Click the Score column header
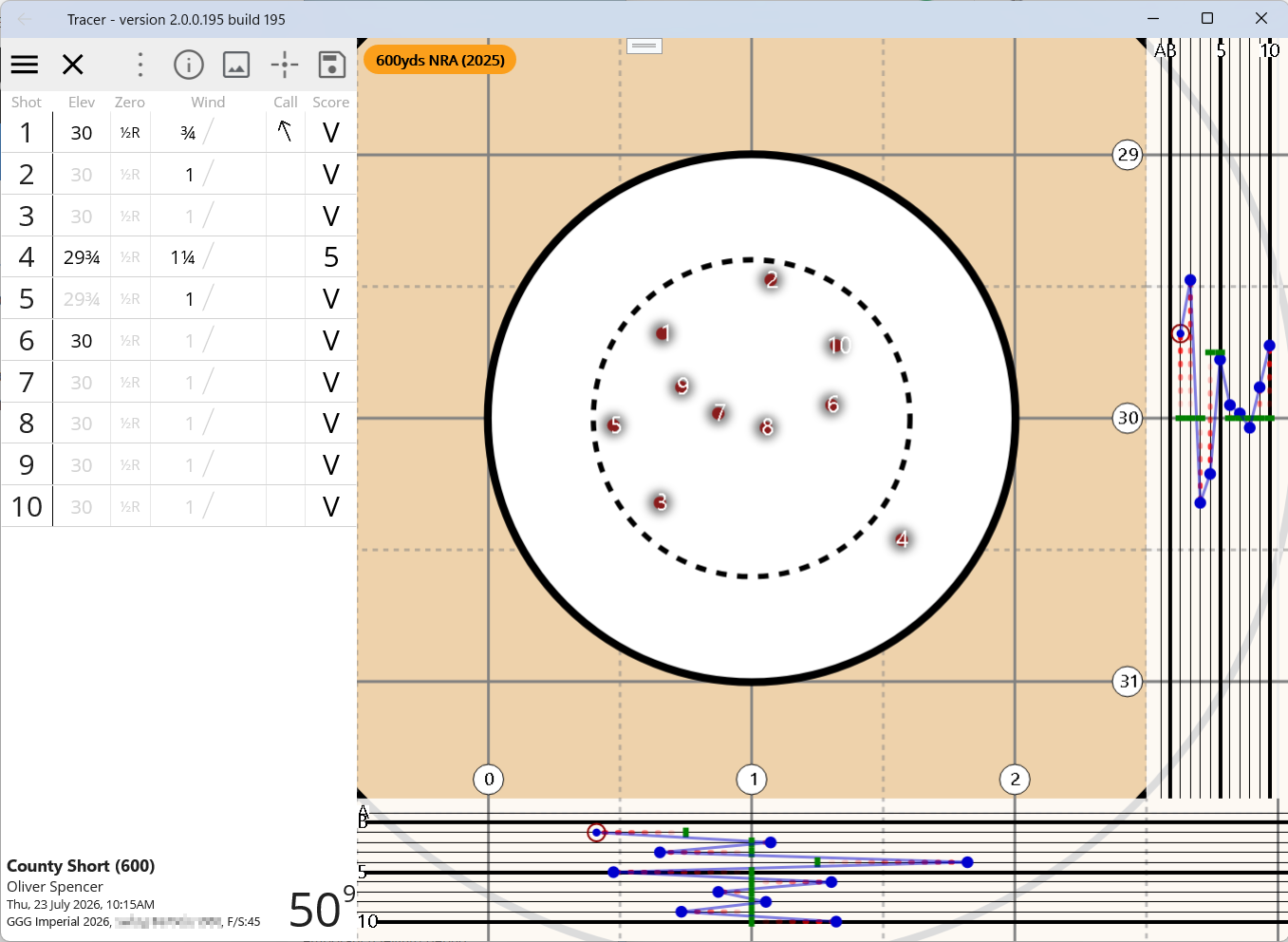Image resolution: width=1288 pixels, height=942 pixels. [331, 102]
